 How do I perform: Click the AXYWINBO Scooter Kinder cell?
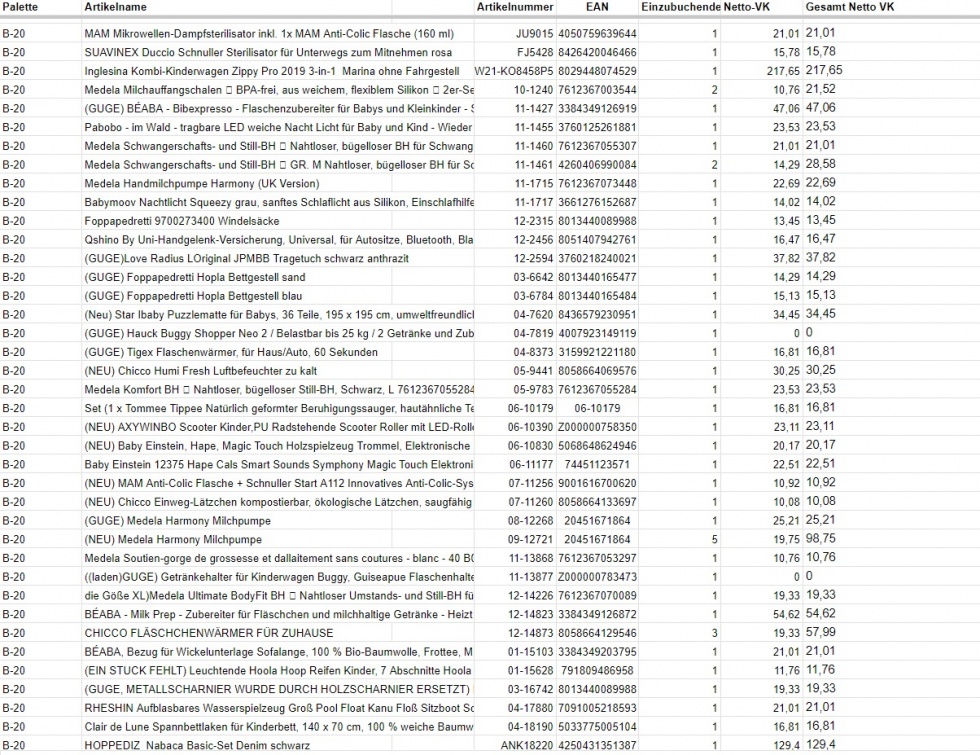point(279,428)
